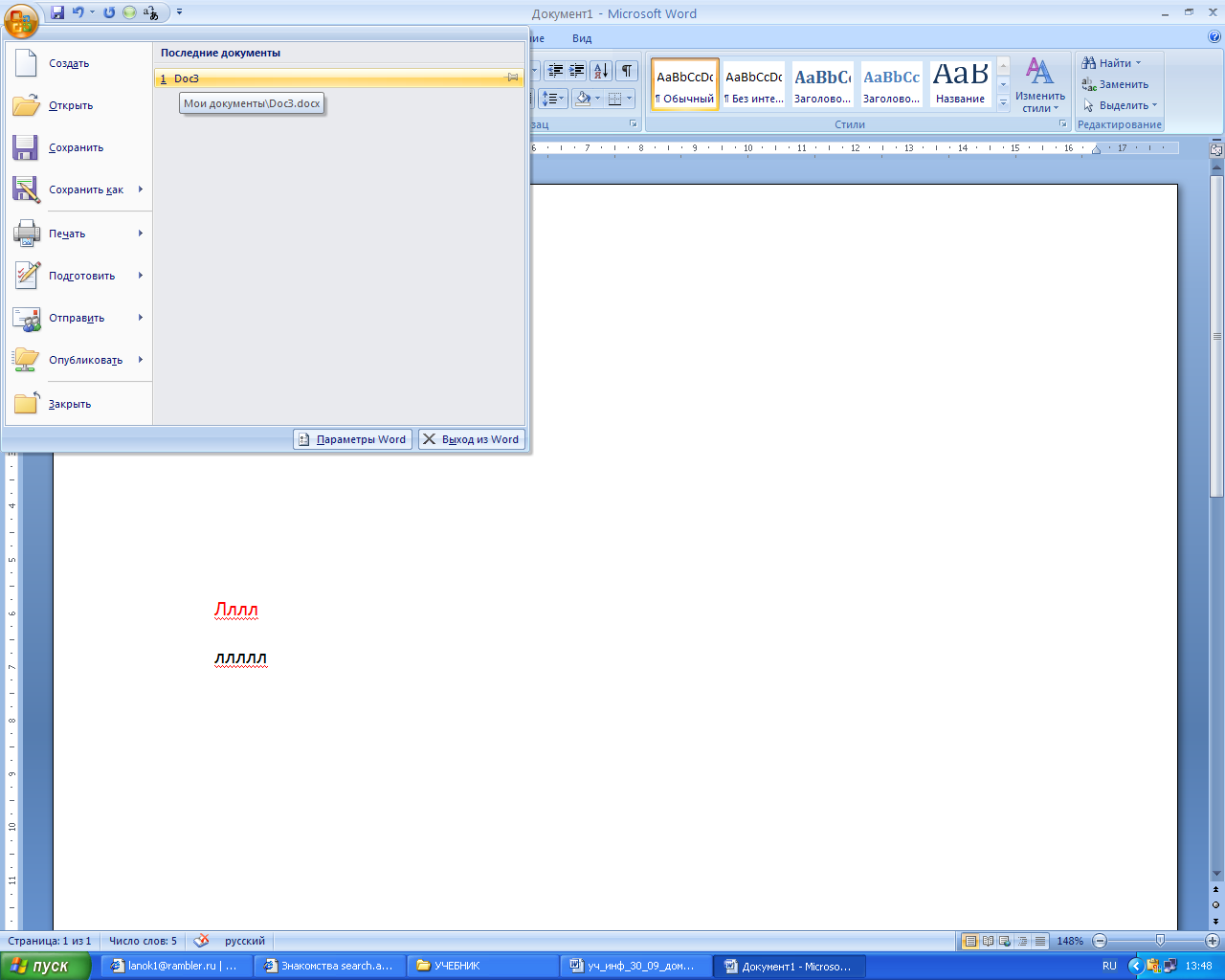The height and width of the screenshot is (980, 1225).
Task: Redo action in quick access toolbar
Action: tap(109, 12)
